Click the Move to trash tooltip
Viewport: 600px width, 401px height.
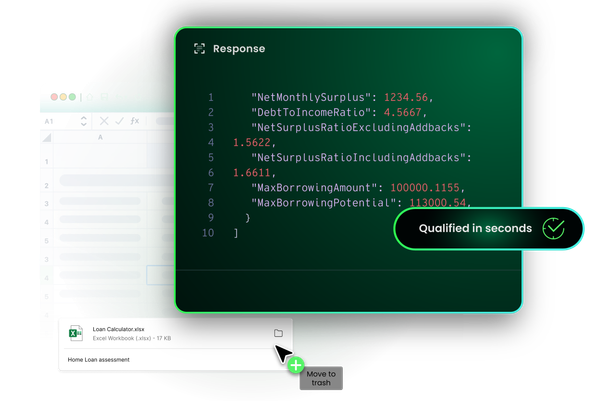(321, 378)
